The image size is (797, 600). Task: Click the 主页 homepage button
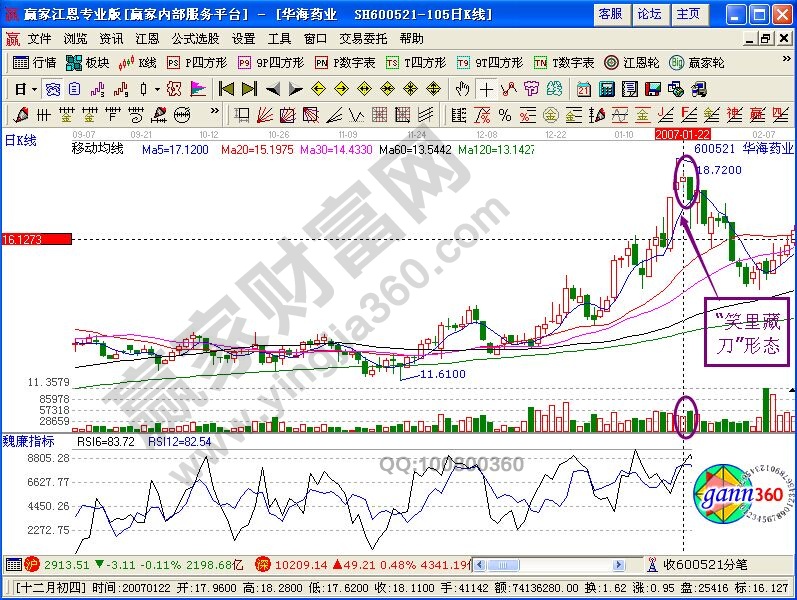point(689,14)
